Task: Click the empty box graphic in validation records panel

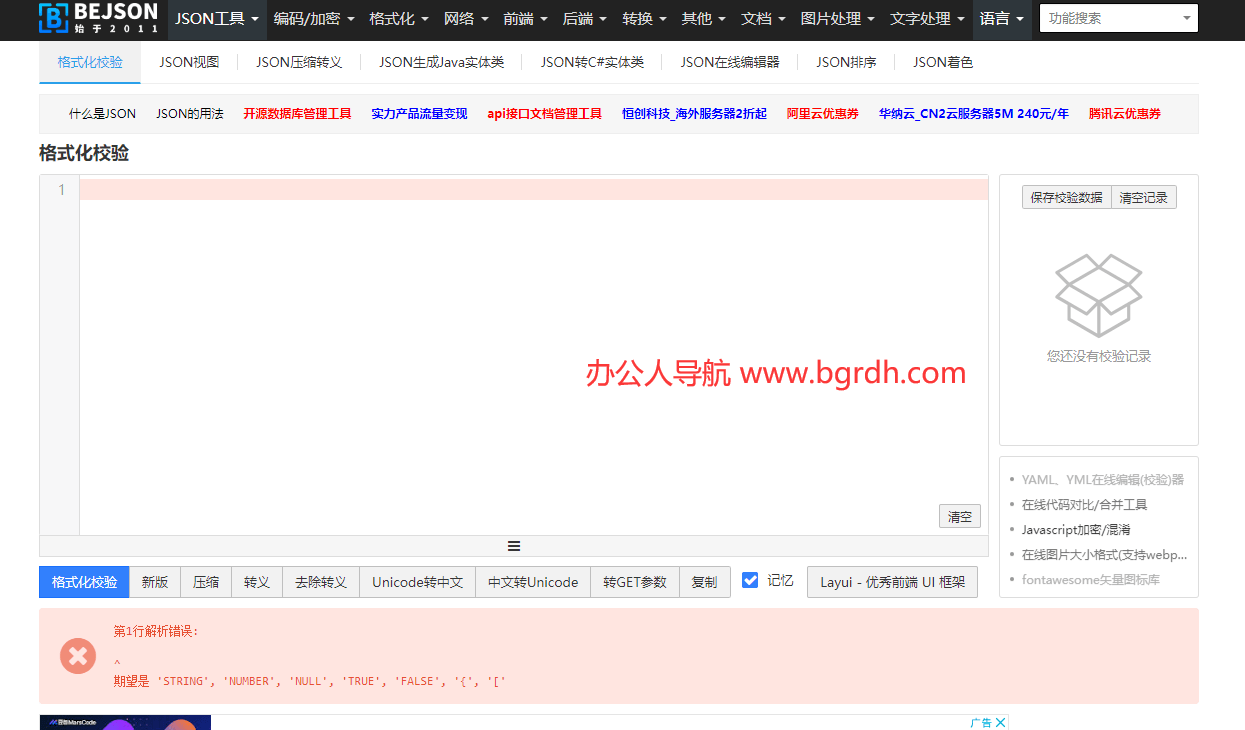Action: pos(1098,291)
